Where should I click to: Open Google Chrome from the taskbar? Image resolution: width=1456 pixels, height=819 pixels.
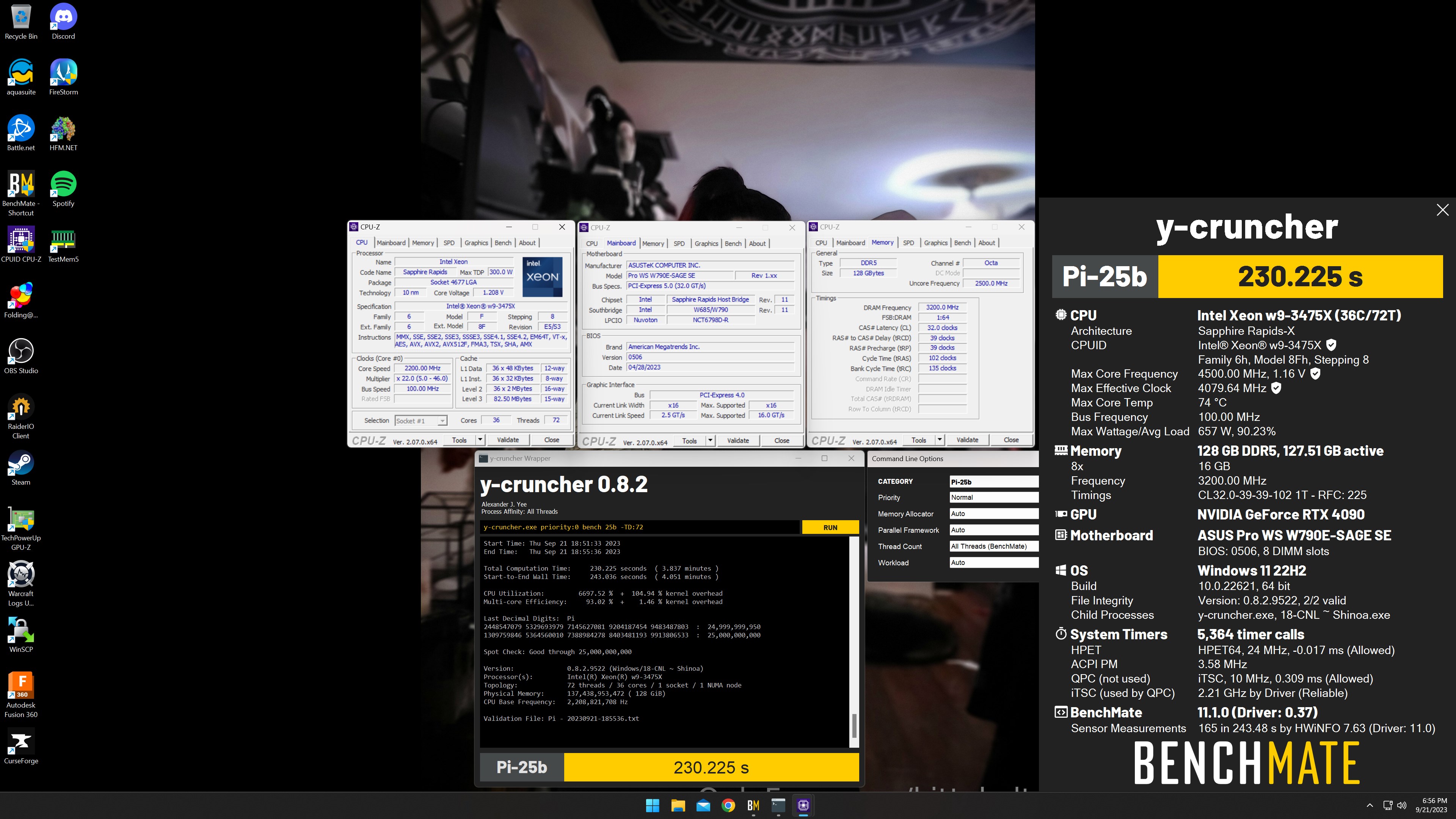point(728,805)
